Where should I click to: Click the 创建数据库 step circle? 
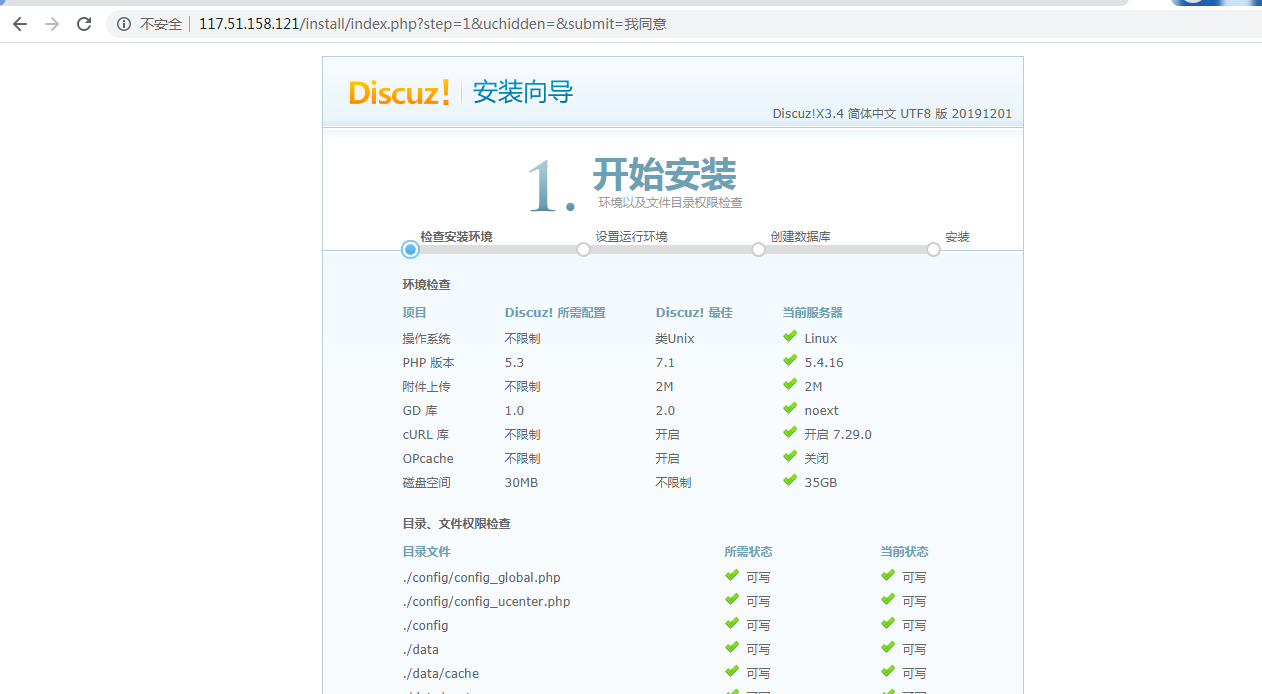pyautogui.click(x=758, y=250)
